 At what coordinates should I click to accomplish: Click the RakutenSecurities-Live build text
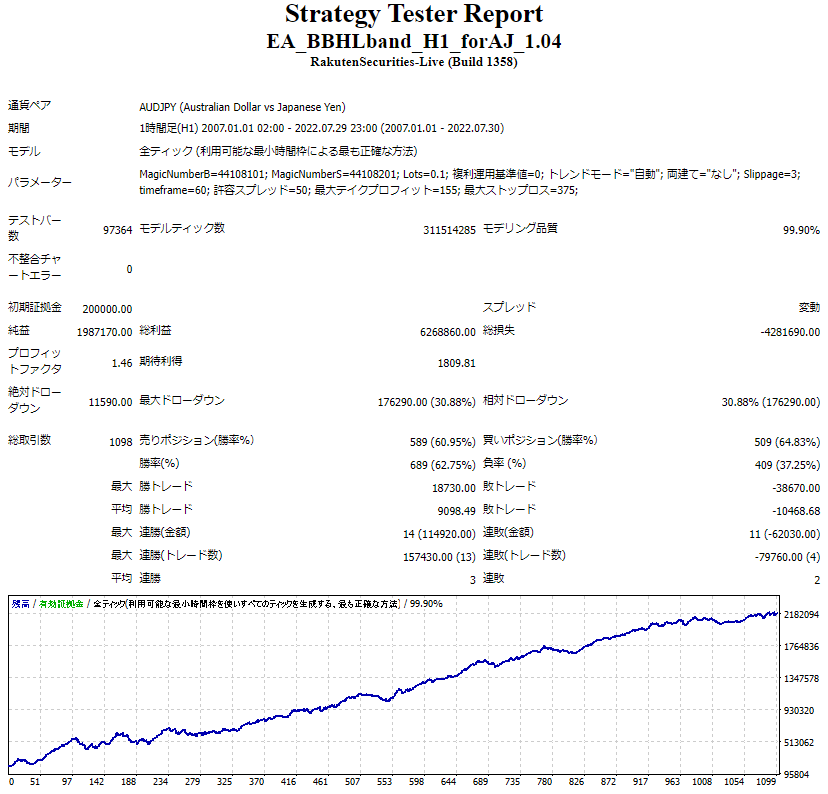click(x=414, y=62)
